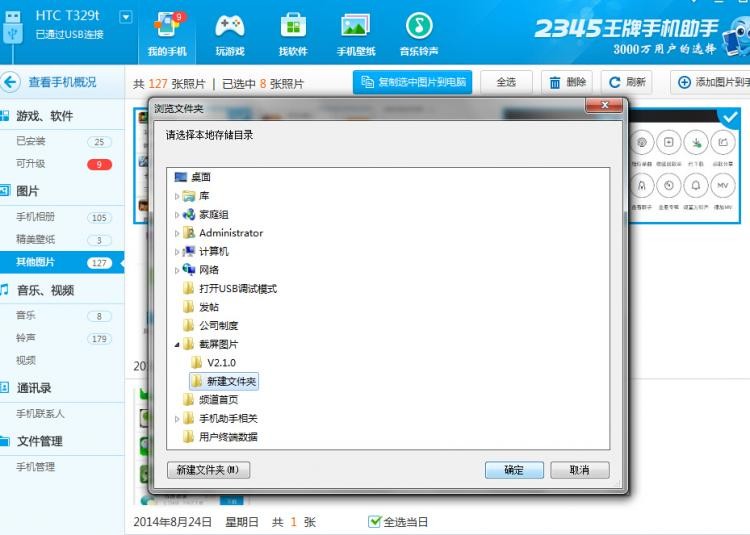
Task: Select 其他图片 in the sidebar
Action: [x=36, y=262]
